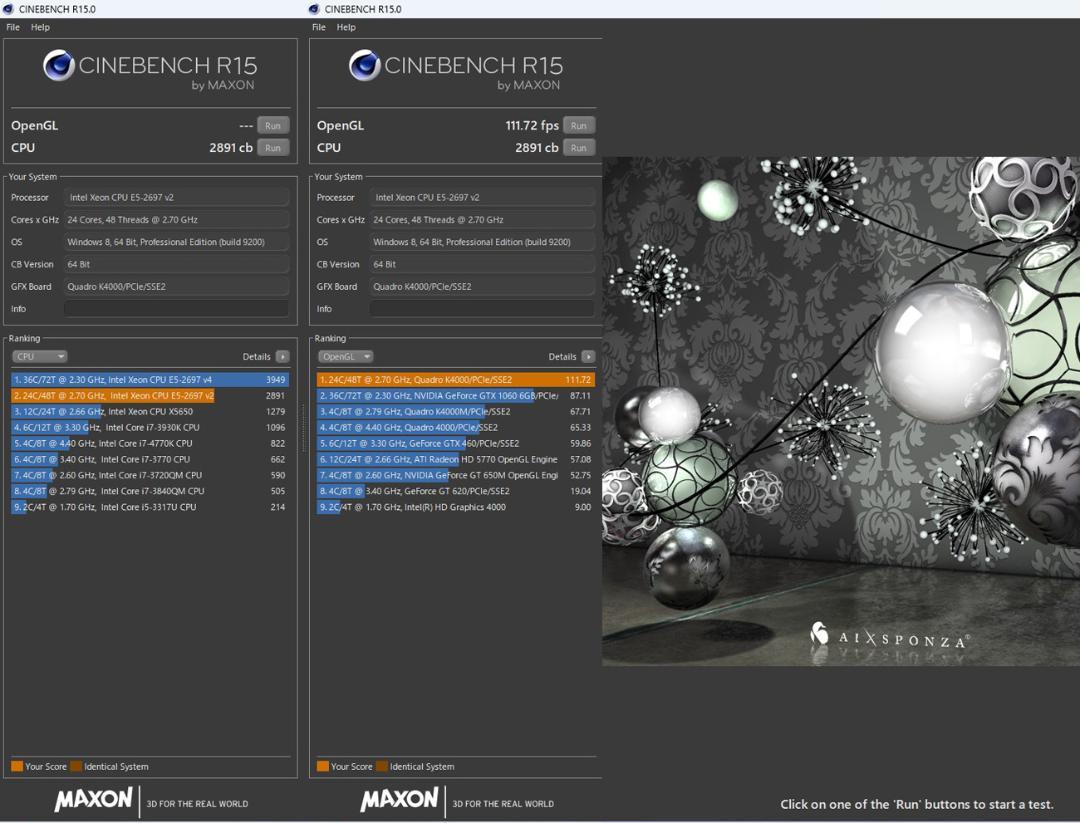The image size is (1080, 823).
Task: Select OpenGL row Quadro K4000/PCIe/SSE2 111.72
Action: click(x=455, y=379)
